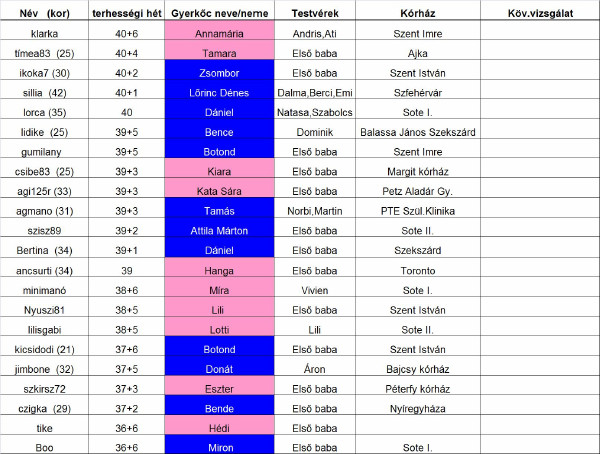Select the blue Attila Márton cell
Screen dimensions: 600x454
click(219, 231)
